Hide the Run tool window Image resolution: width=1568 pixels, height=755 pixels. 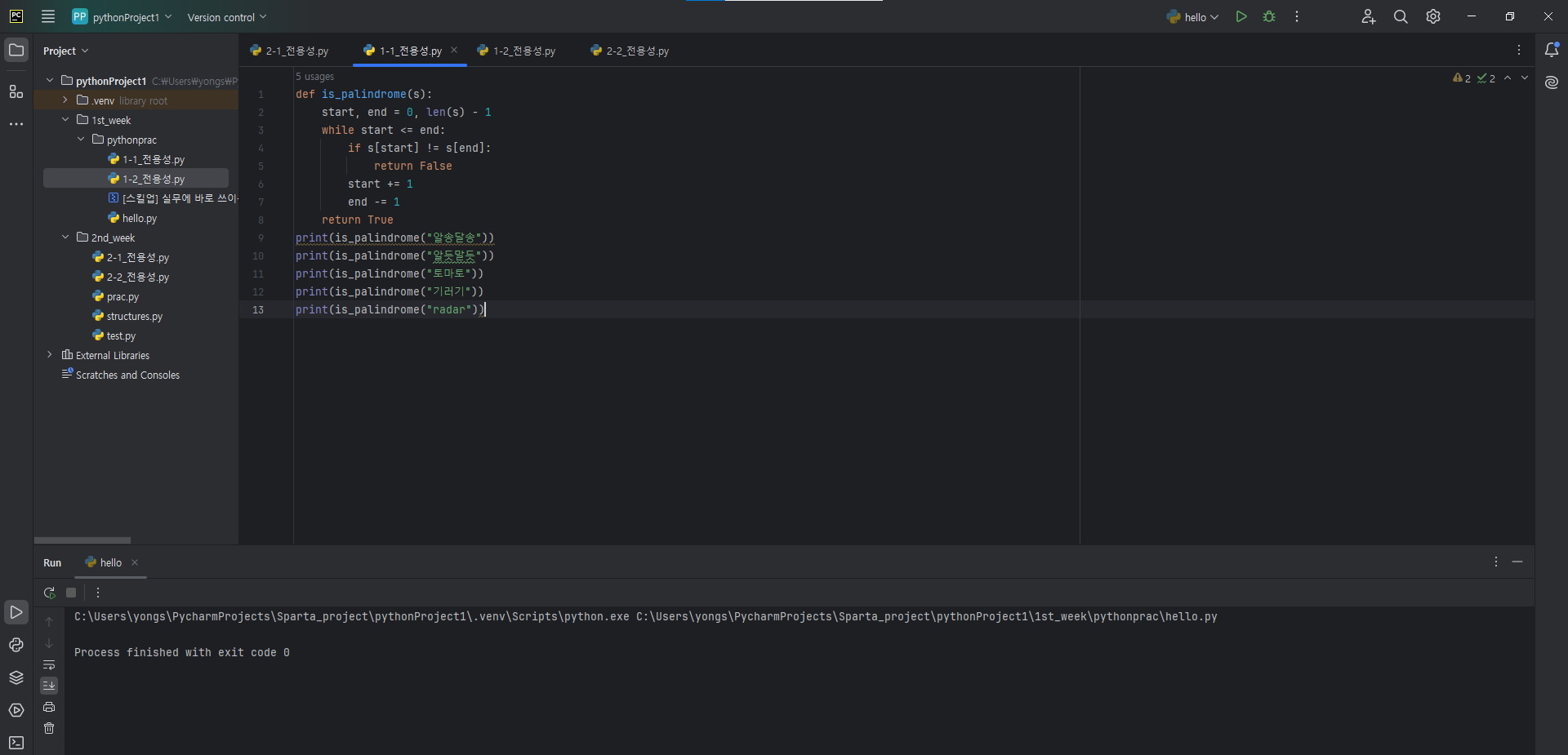coord(1517,562)
